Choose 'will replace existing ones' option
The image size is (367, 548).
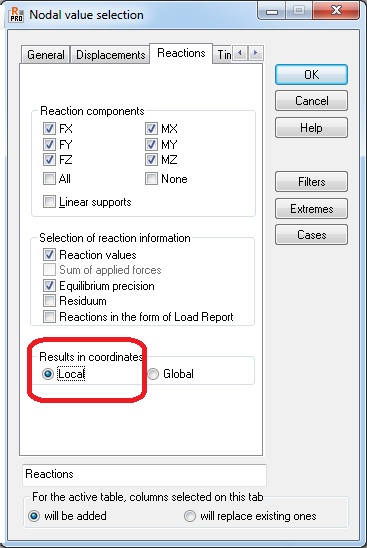pos(190,516)
